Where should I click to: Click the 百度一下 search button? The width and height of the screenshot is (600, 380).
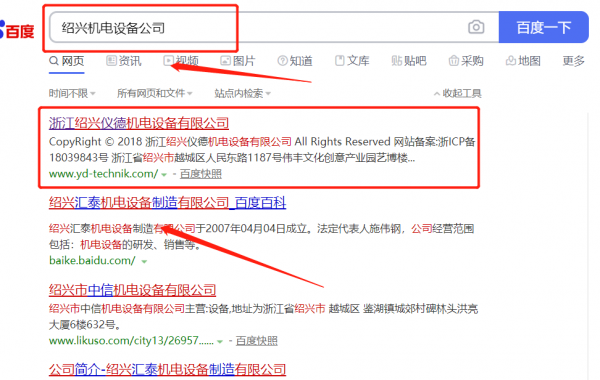point(543,27)
